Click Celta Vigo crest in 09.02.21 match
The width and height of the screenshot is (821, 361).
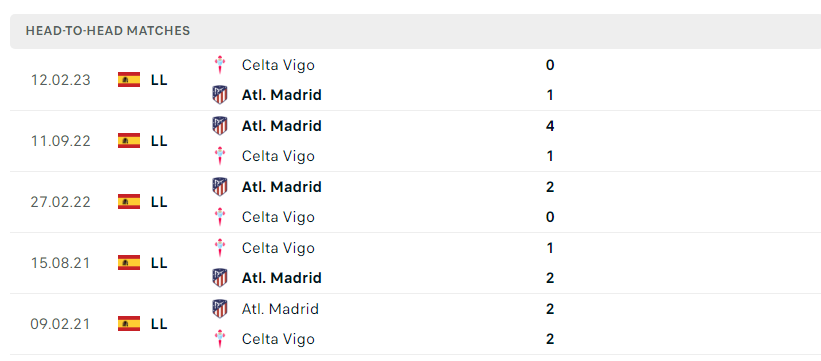(x=220, y=339)
